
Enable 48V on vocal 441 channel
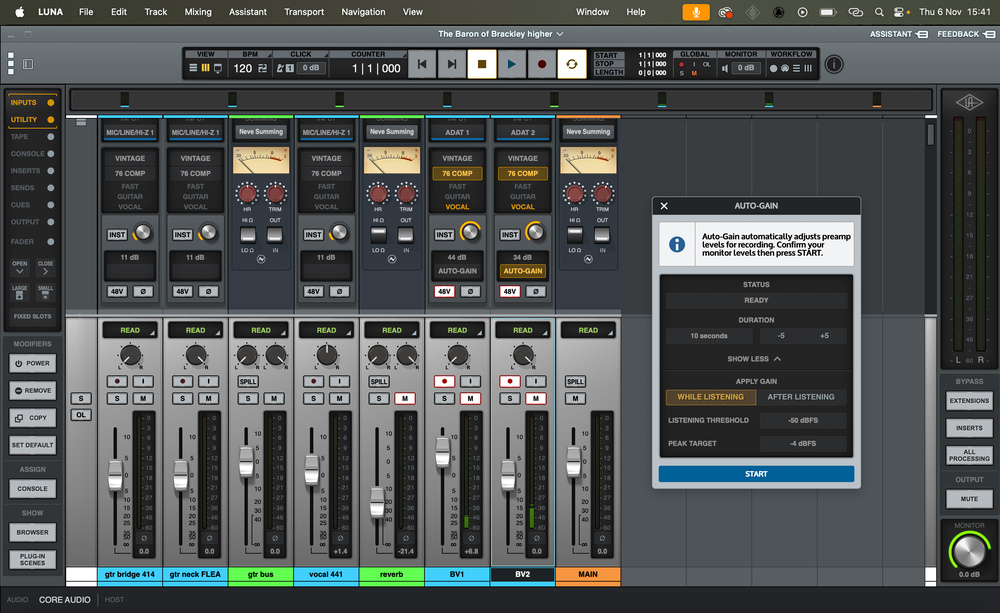(x=313, y=292)
